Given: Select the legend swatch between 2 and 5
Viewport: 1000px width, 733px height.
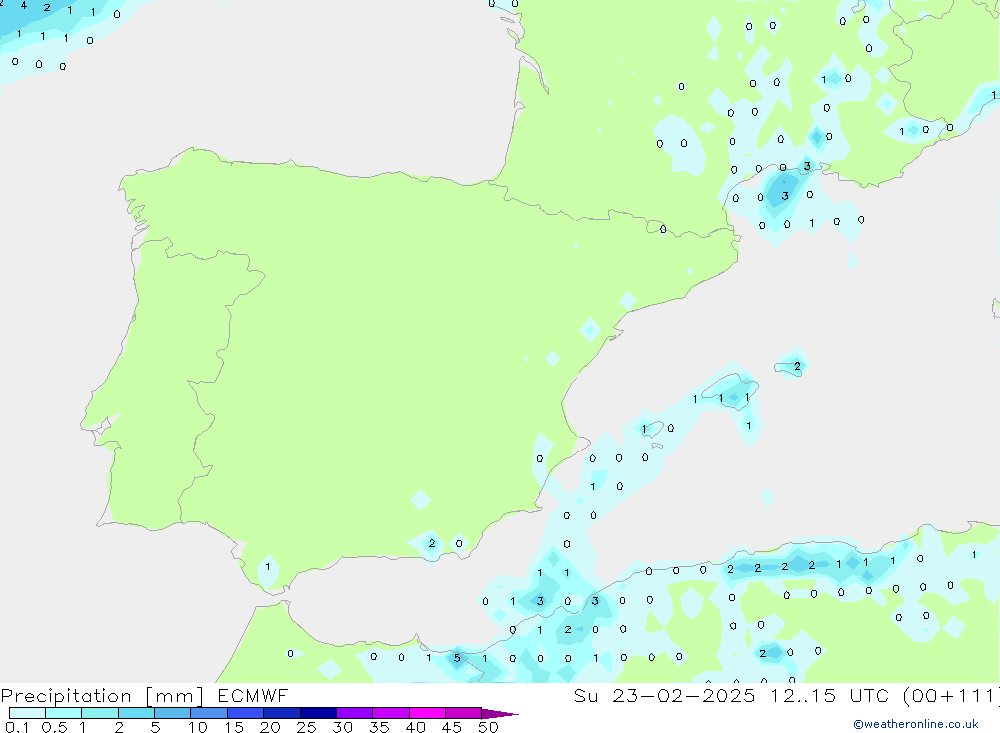Looking at the screenshot, I should (x=136, y=713).
